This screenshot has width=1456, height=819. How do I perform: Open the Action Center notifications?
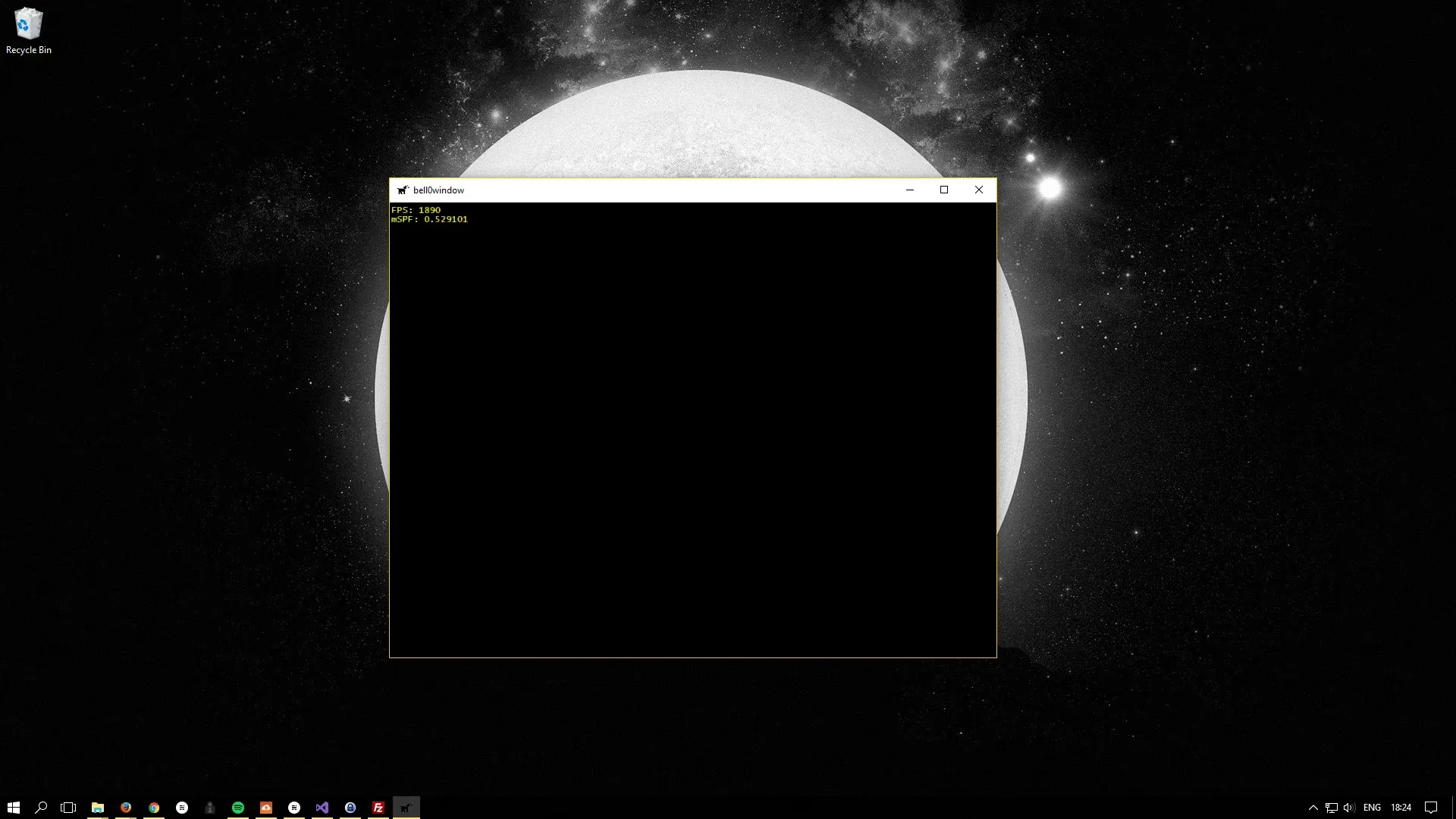click(1431, 808)
